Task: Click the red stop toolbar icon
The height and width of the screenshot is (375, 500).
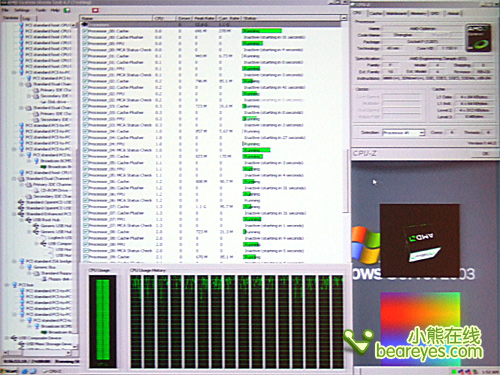Action: coord(95,10)
